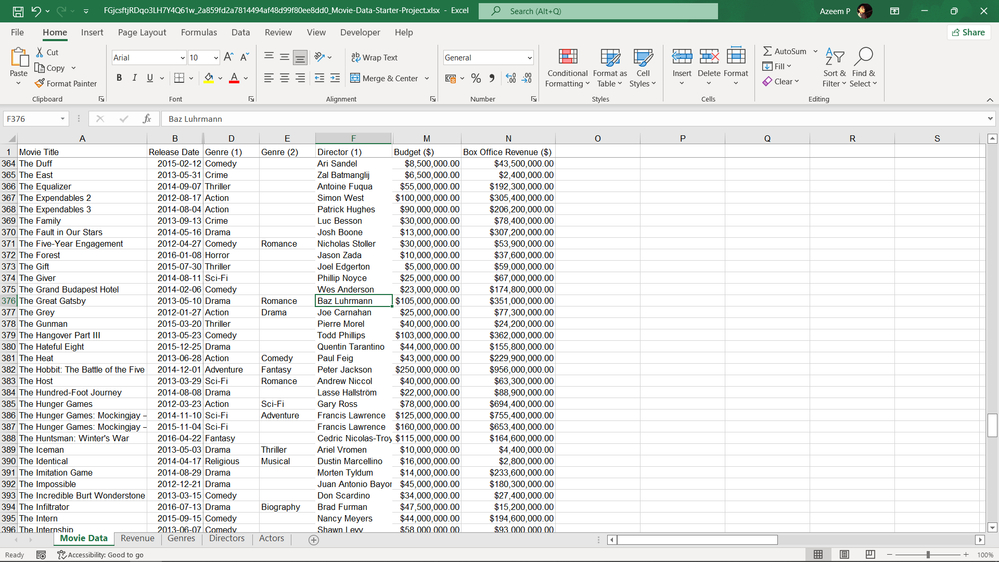Open the Fill dropdown
999x562 pixels.
[x=777, y=66]
